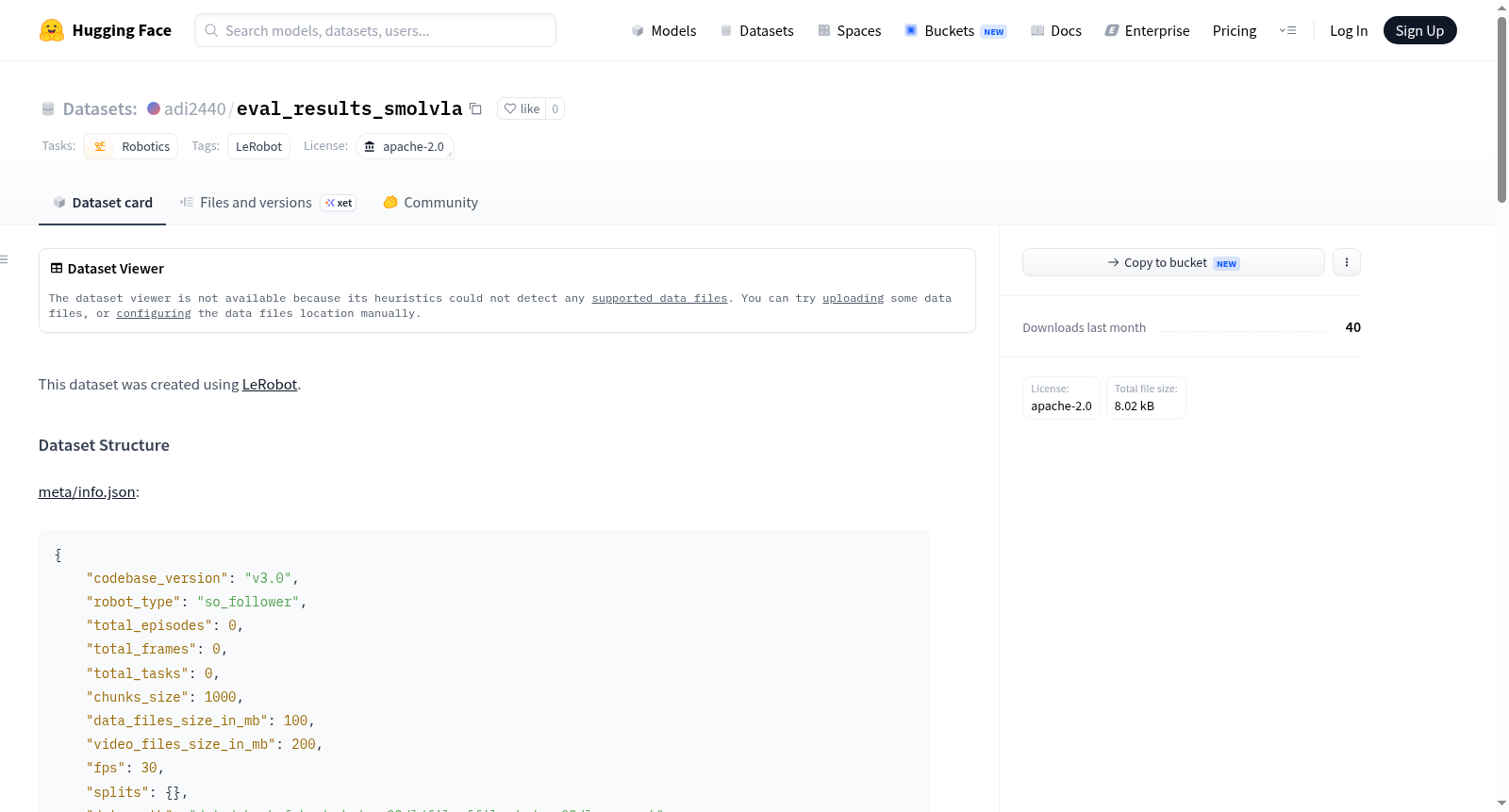The width and height of the screenshot is (1509, 812).
Task: Click the Sign Up button
Action: 1419,30
